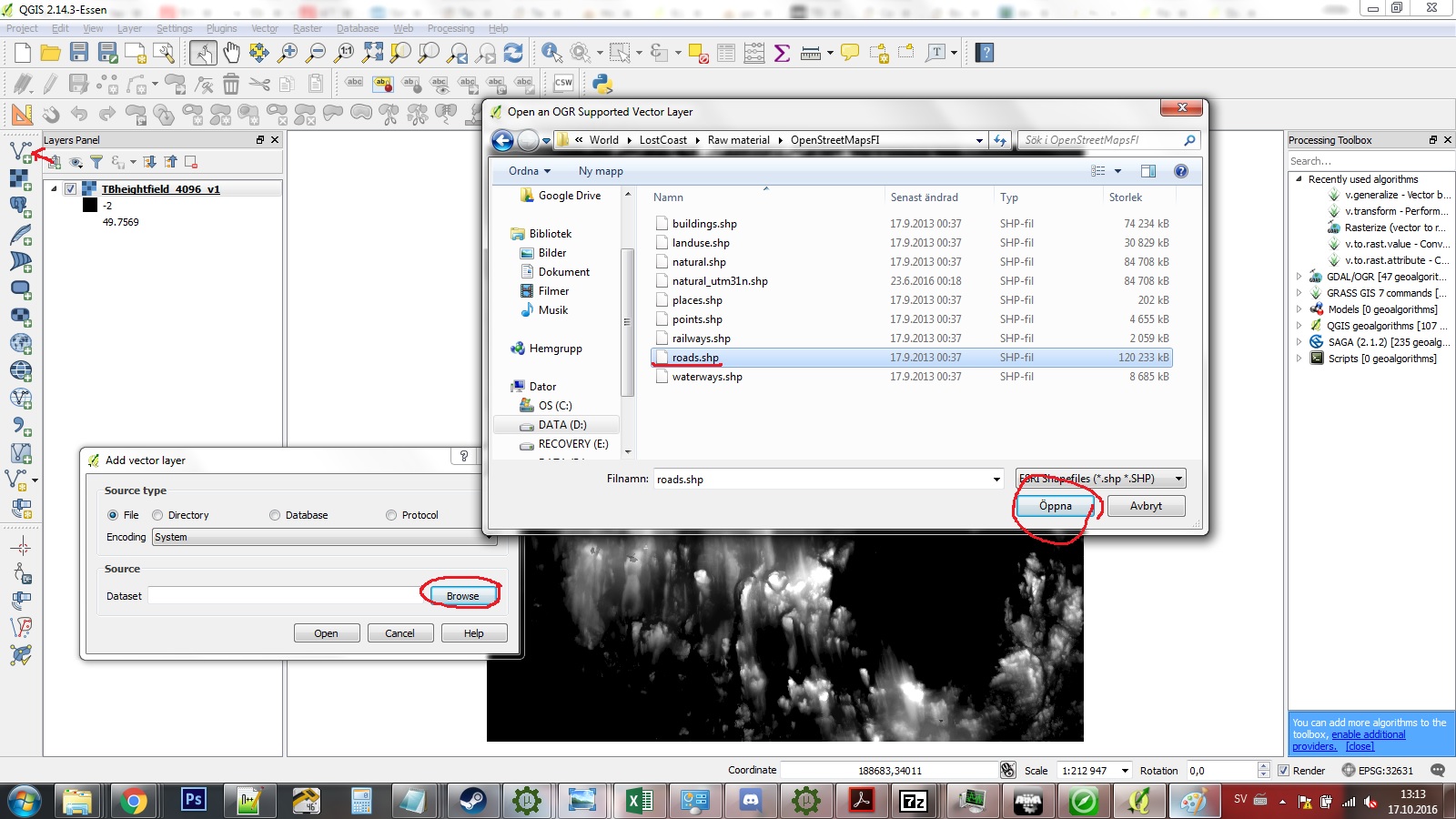
Task: Click the black legend color swatch
Action: tap(90, 206)
